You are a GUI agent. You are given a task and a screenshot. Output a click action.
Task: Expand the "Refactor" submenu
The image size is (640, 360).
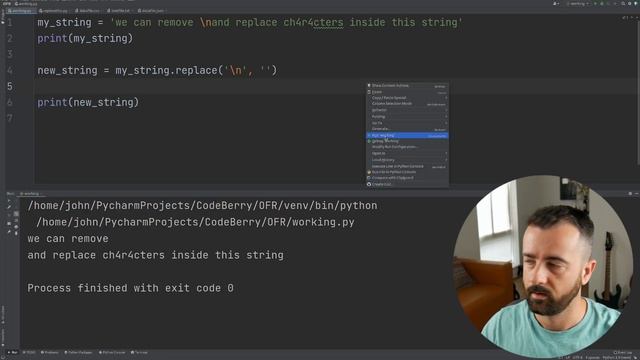407,110
